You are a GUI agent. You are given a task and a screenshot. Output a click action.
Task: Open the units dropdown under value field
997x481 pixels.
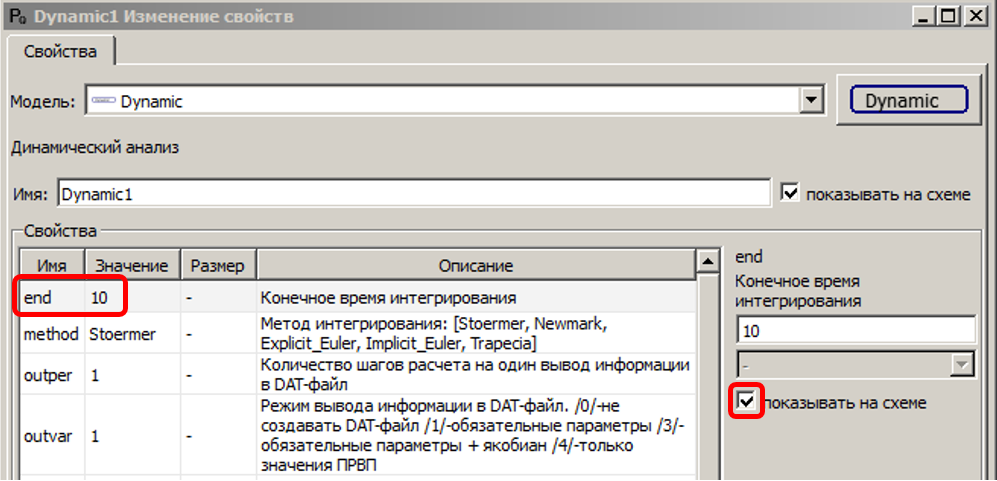tap(963, 364)
